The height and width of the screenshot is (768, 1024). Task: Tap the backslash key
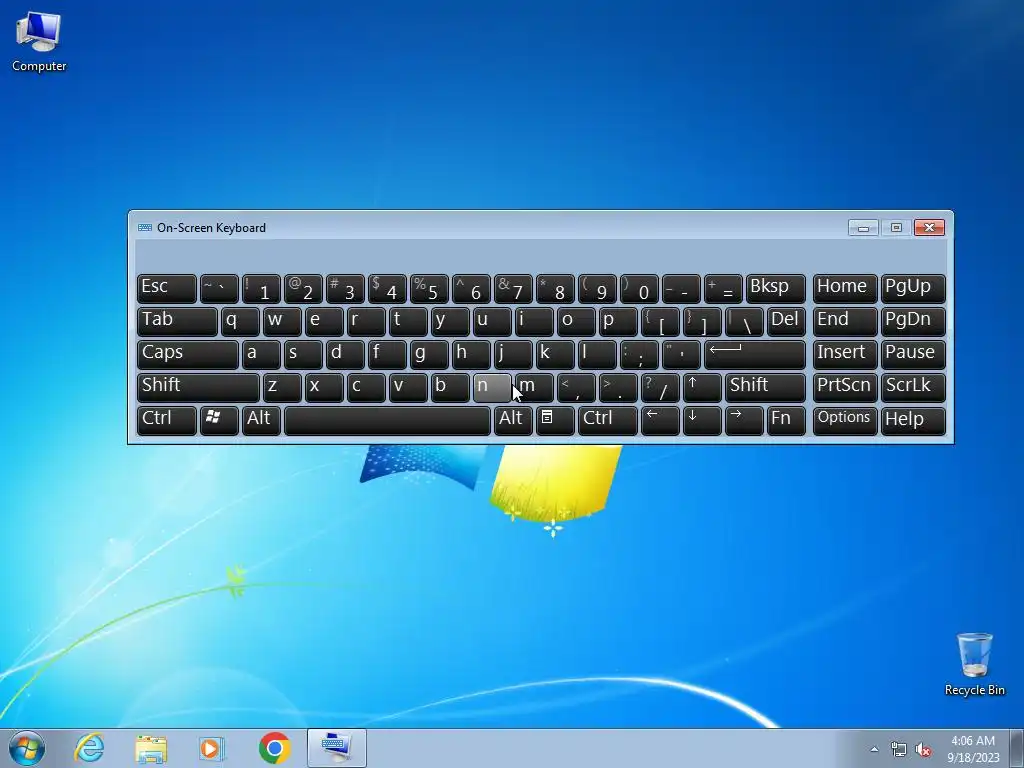coord(744,322)
